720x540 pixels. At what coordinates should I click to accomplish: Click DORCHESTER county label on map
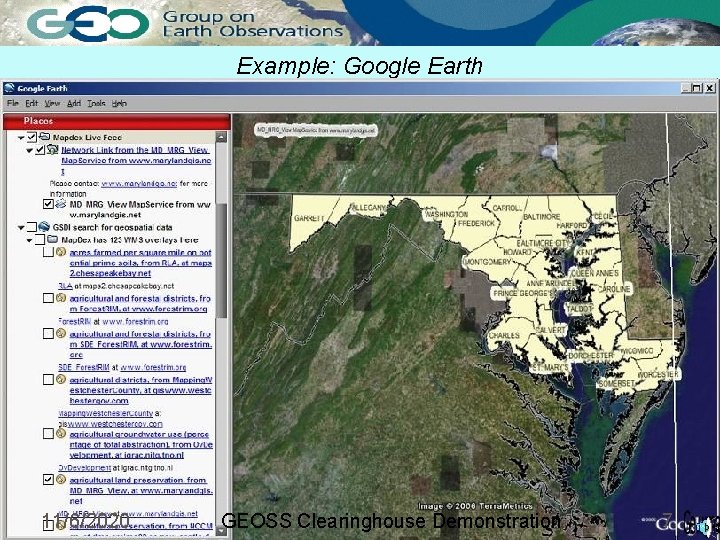(591, 355)
